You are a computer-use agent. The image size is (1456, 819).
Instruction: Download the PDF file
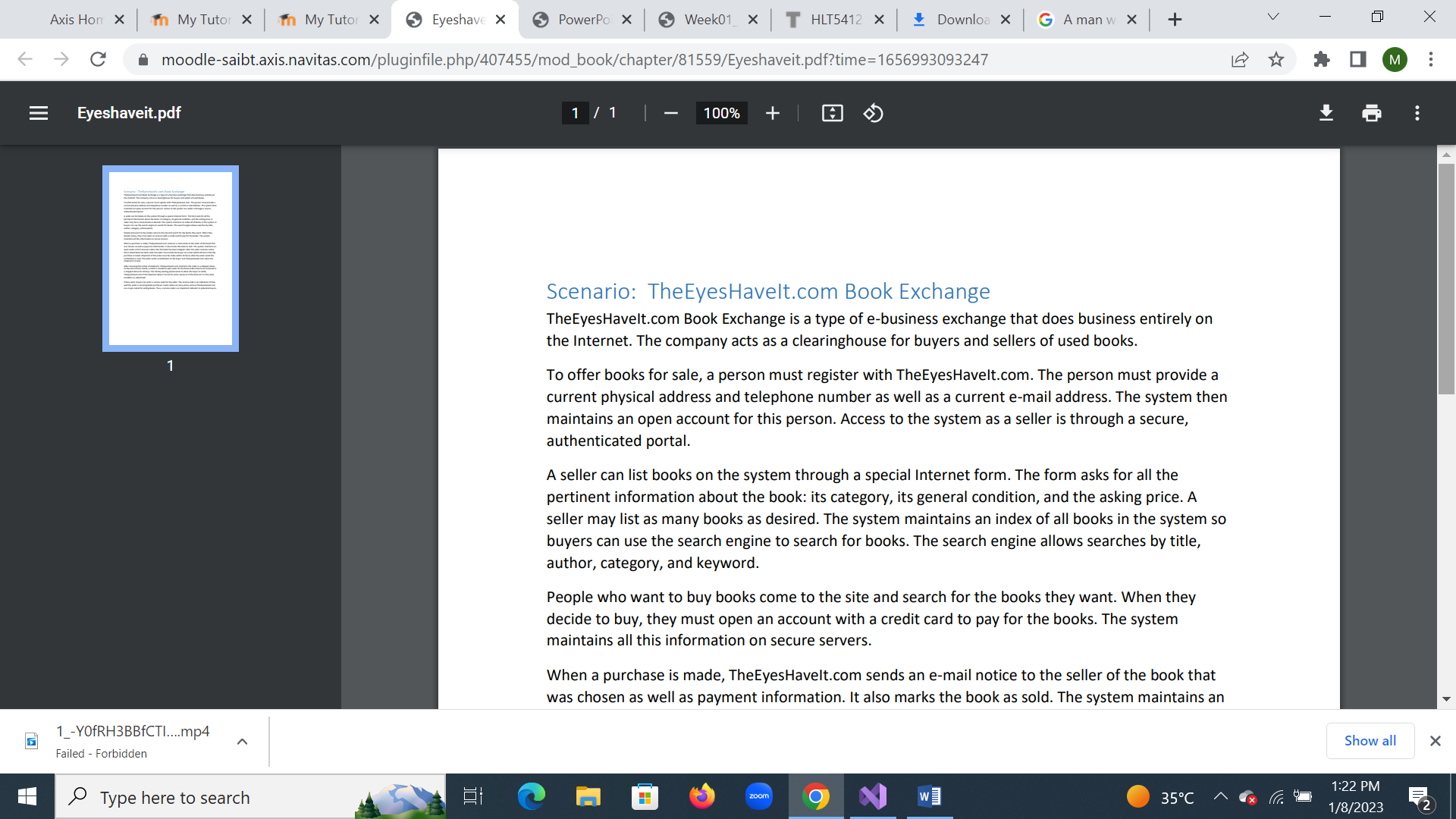click(1326, 112)
